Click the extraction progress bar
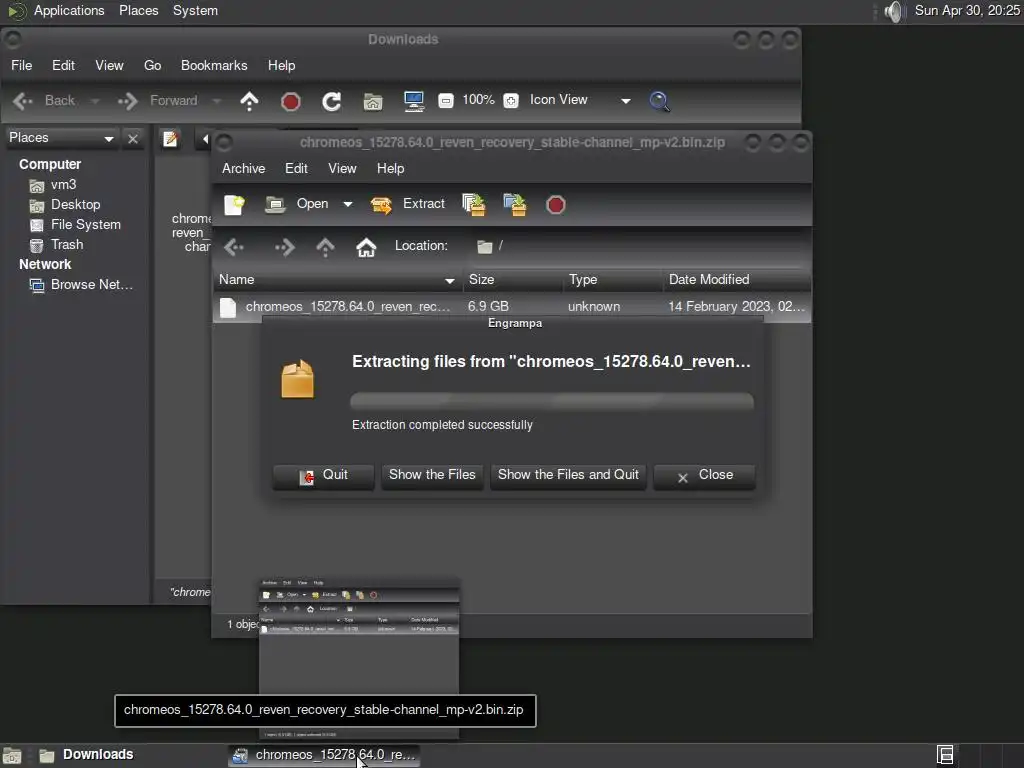The image size is (1024, 768). [x=552, y=401]
